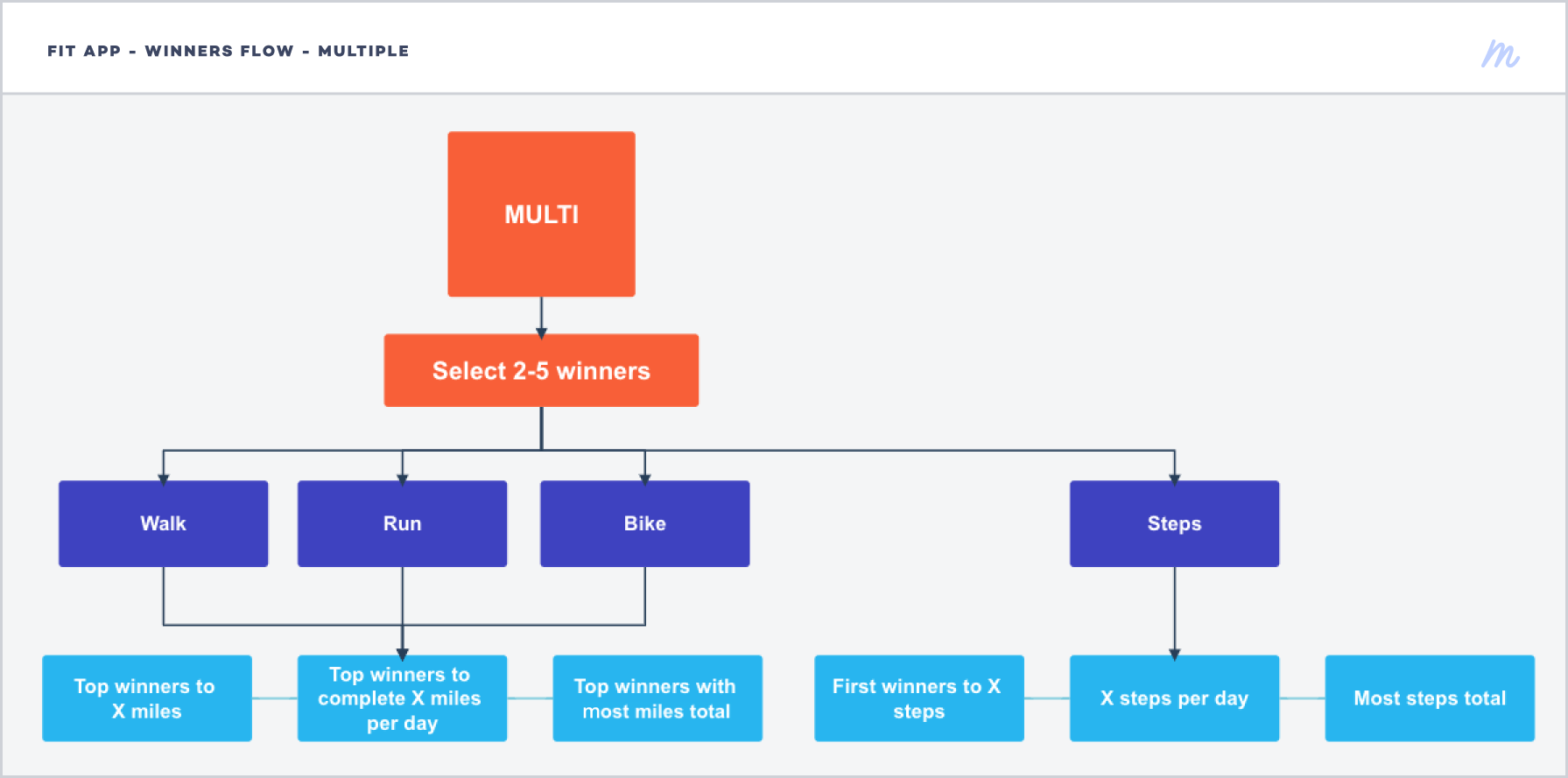
Task: Select First winners to X steps box
Action: [919, 698]
